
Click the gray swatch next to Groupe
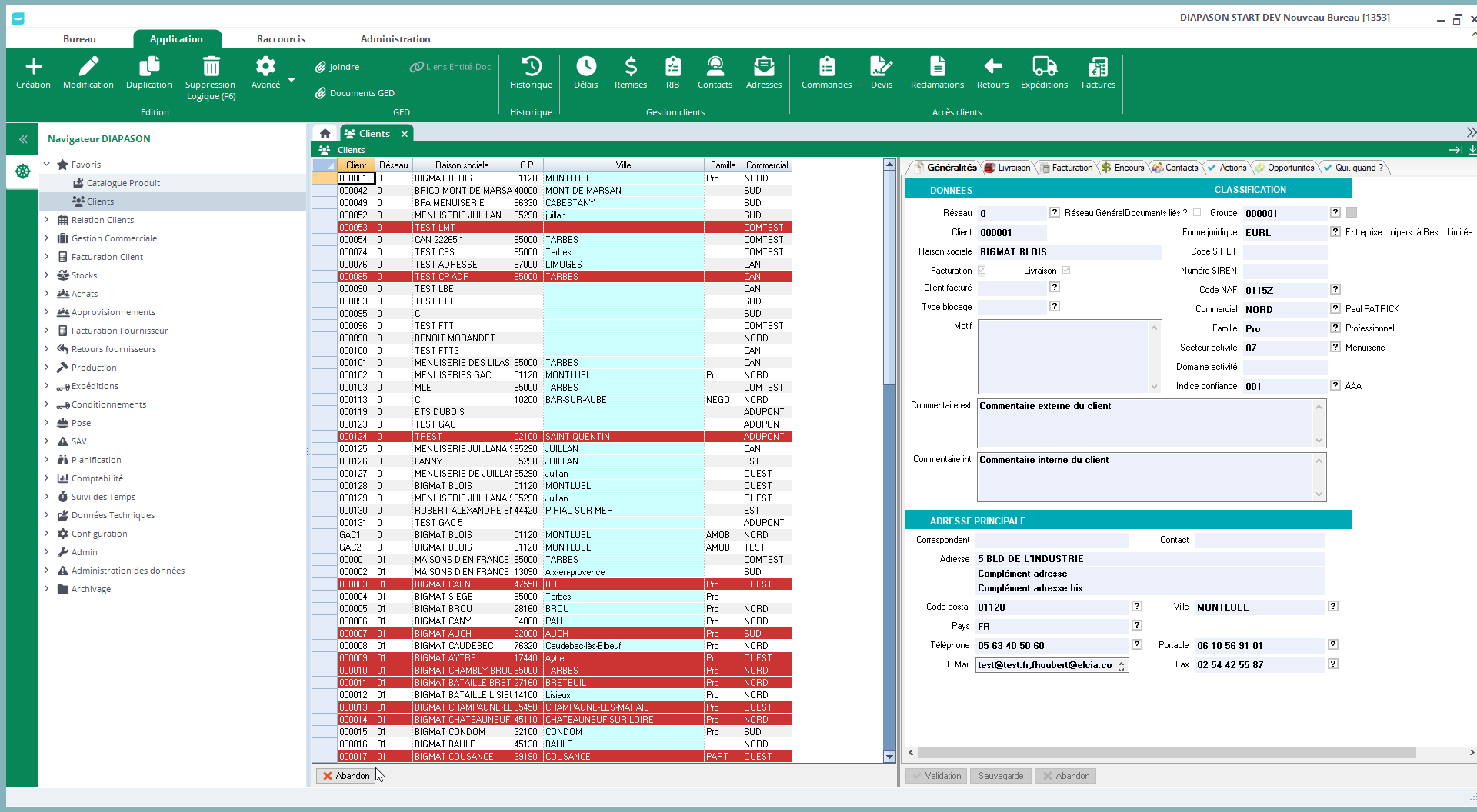coord(1352,213)
